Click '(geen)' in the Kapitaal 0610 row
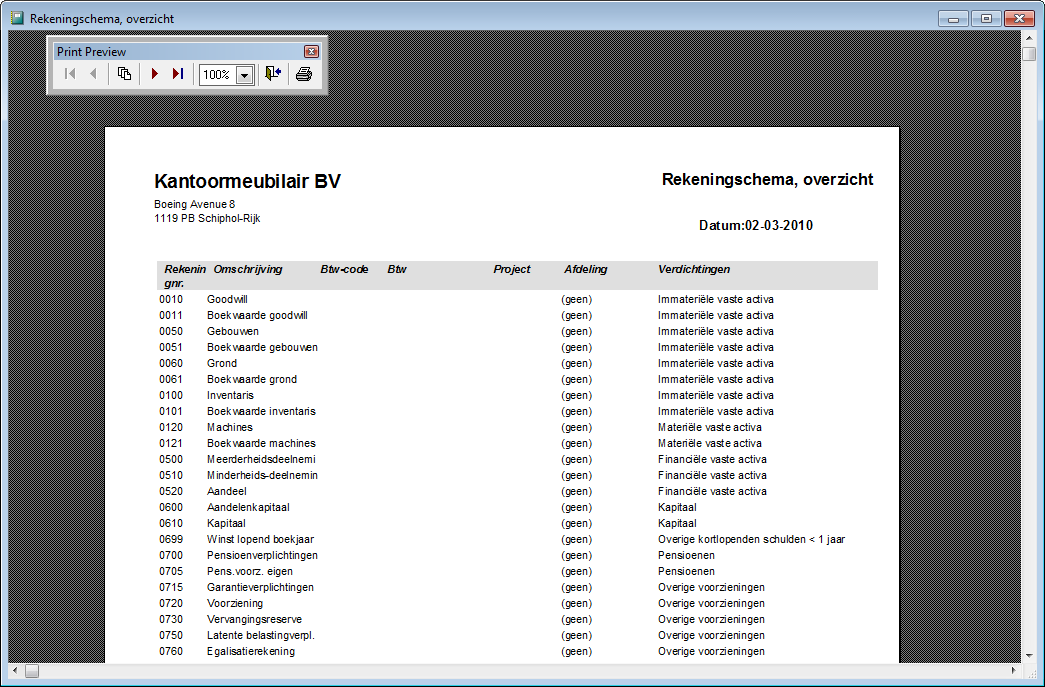Image resolution: width=1045 pixels, height=687 pixels. pyautogui.click(x=576, y=523)
